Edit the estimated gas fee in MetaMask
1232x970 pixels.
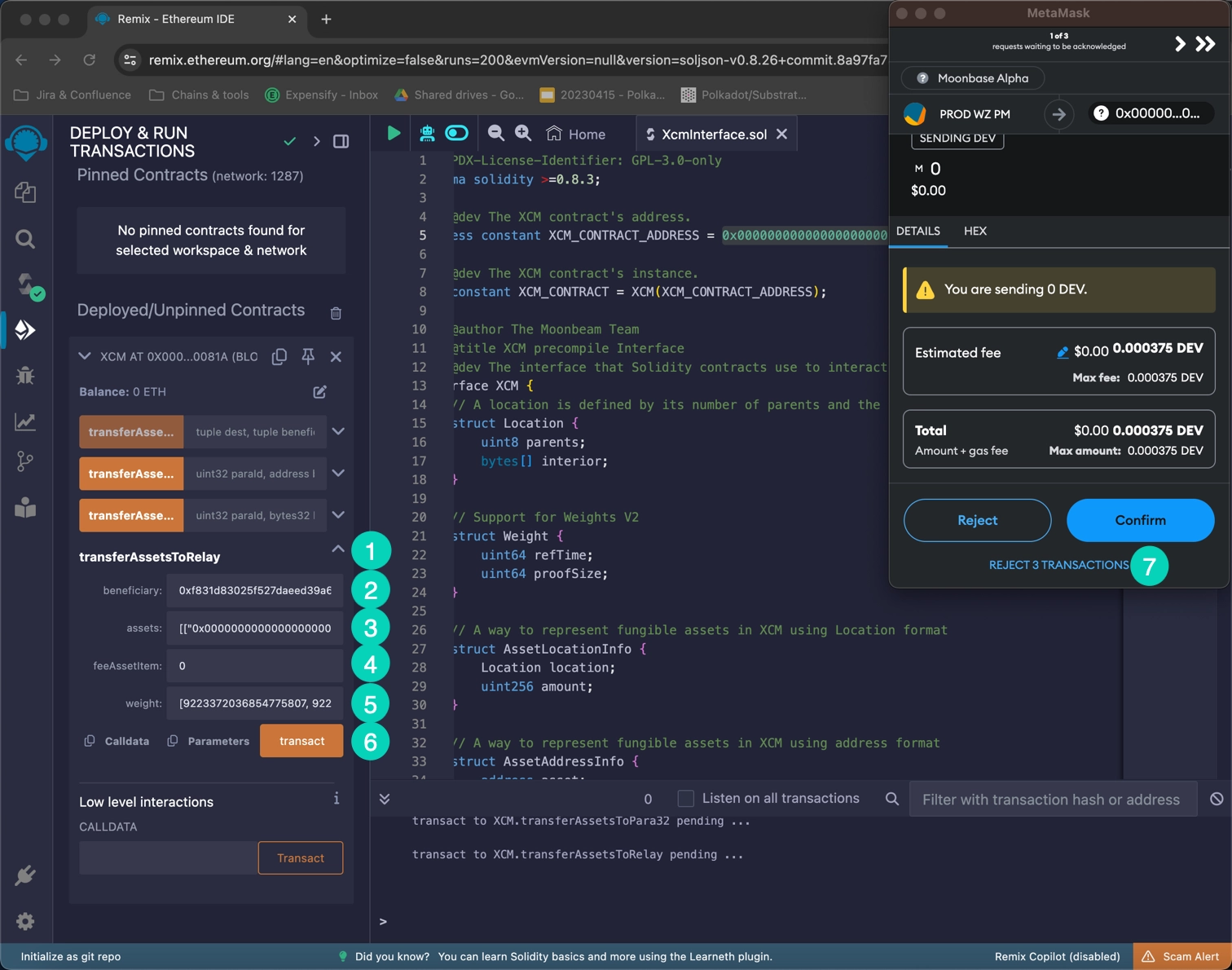[1063, 352]
